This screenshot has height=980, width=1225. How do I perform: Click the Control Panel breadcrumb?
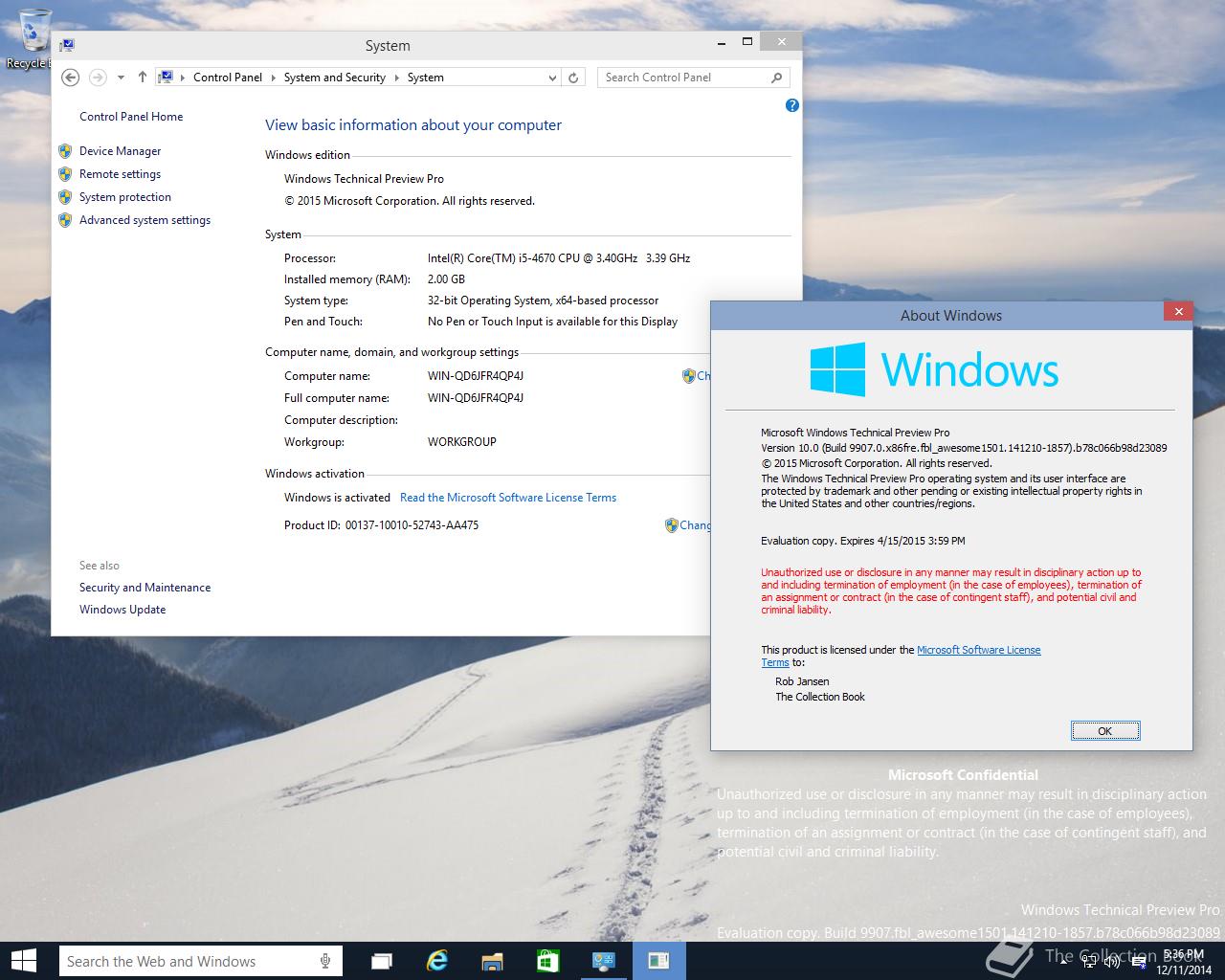[228, 78]
